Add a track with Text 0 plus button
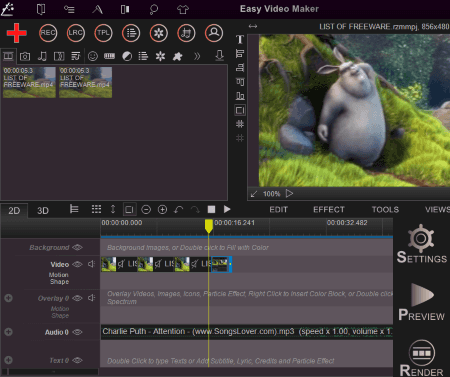Screen dimensions: 450x377 pos(9,360)
